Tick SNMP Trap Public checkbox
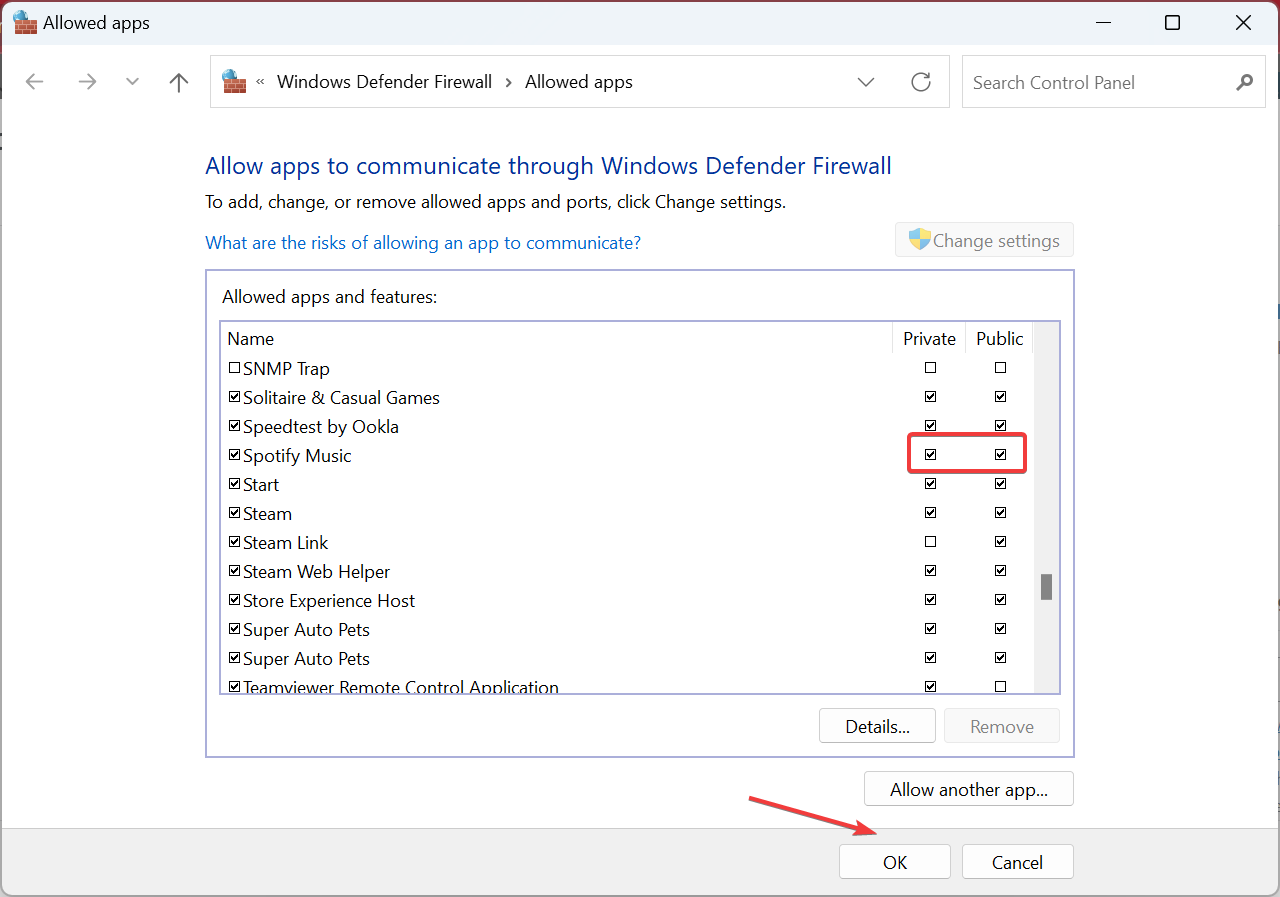The image size is (1280, 897). click(1001, 368)
